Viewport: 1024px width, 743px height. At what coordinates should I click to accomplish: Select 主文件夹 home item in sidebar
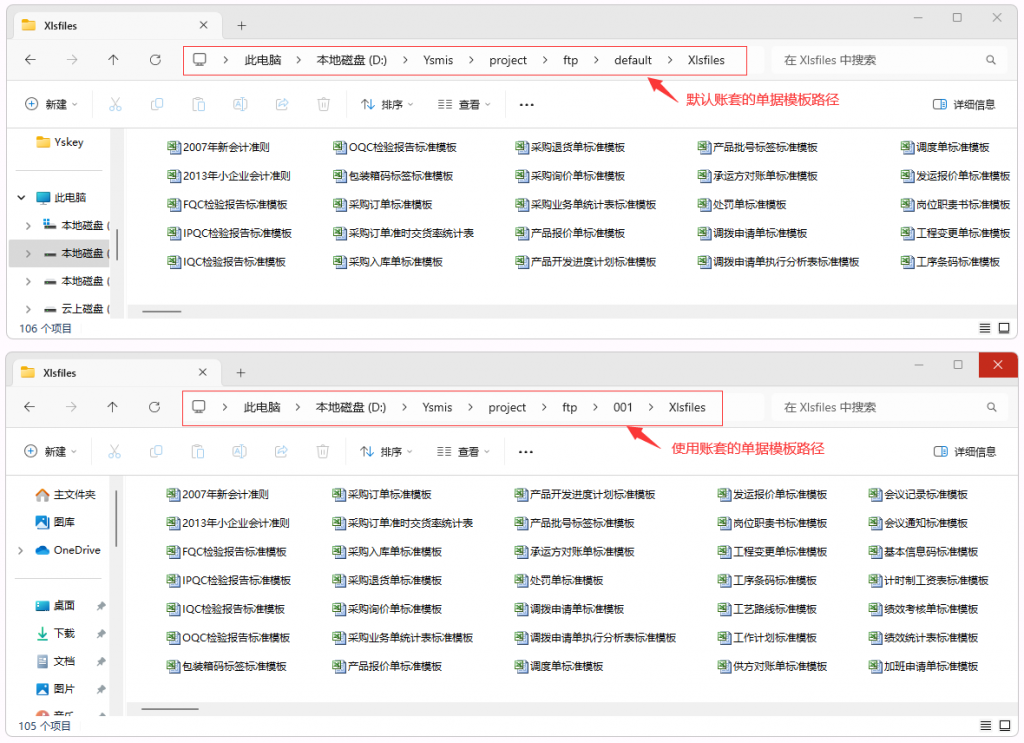[x=74, y=494]
